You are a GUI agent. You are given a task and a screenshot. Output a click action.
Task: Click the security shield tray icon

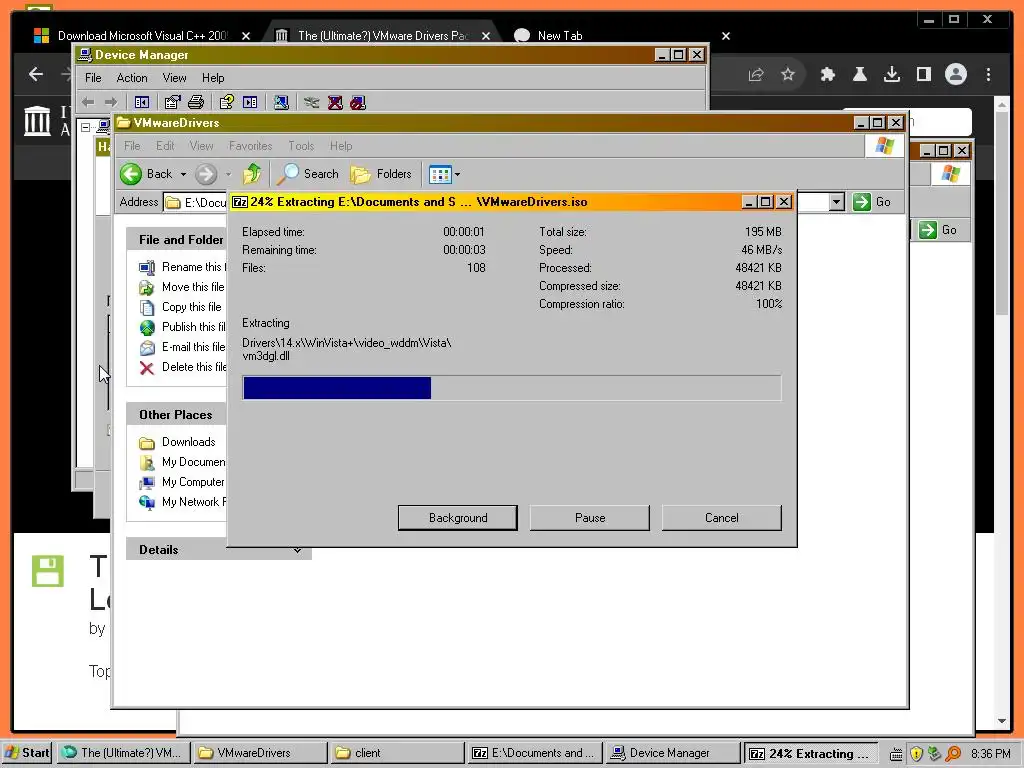click(916, 754)
